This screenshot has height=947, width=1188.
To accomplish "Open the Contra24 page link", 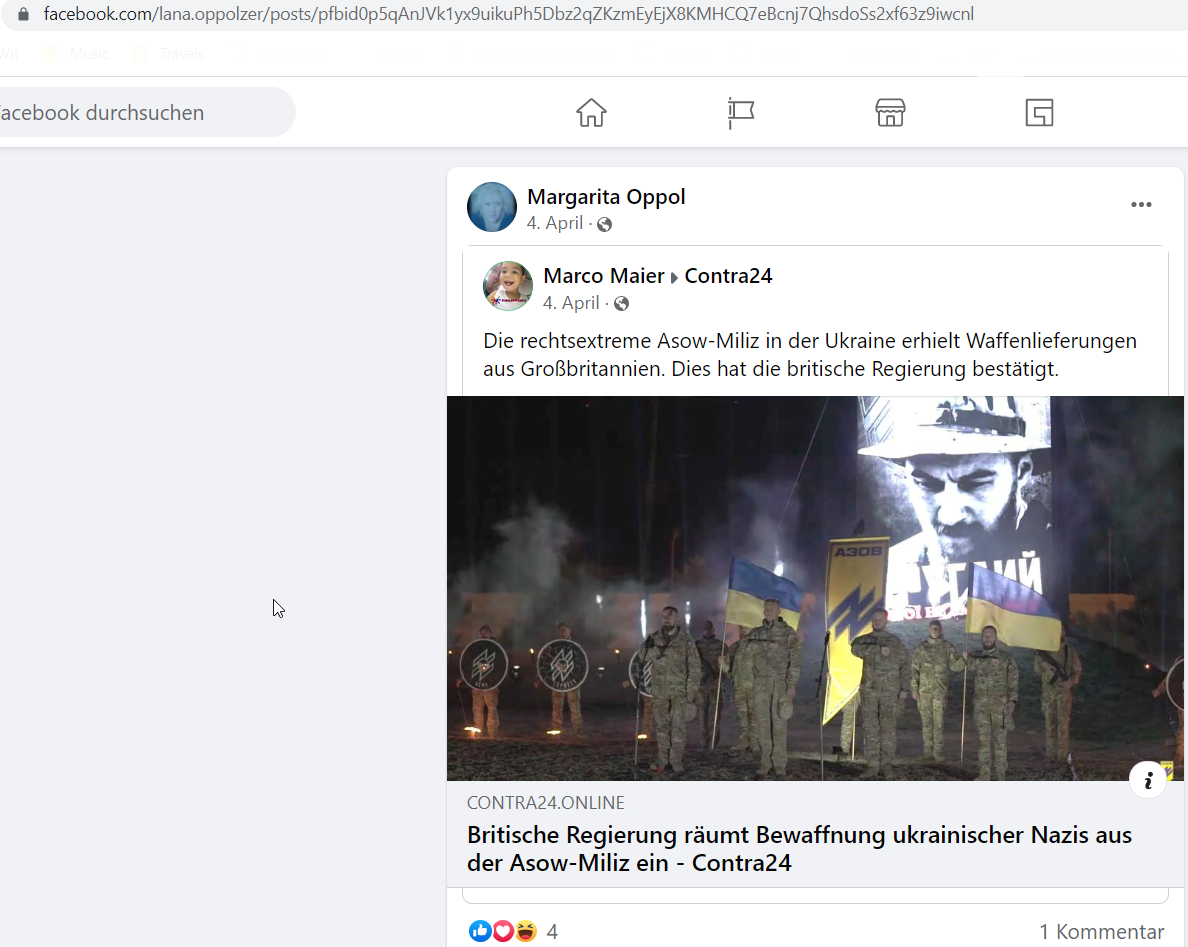I will pyautogui.click(x=728, y=276).
